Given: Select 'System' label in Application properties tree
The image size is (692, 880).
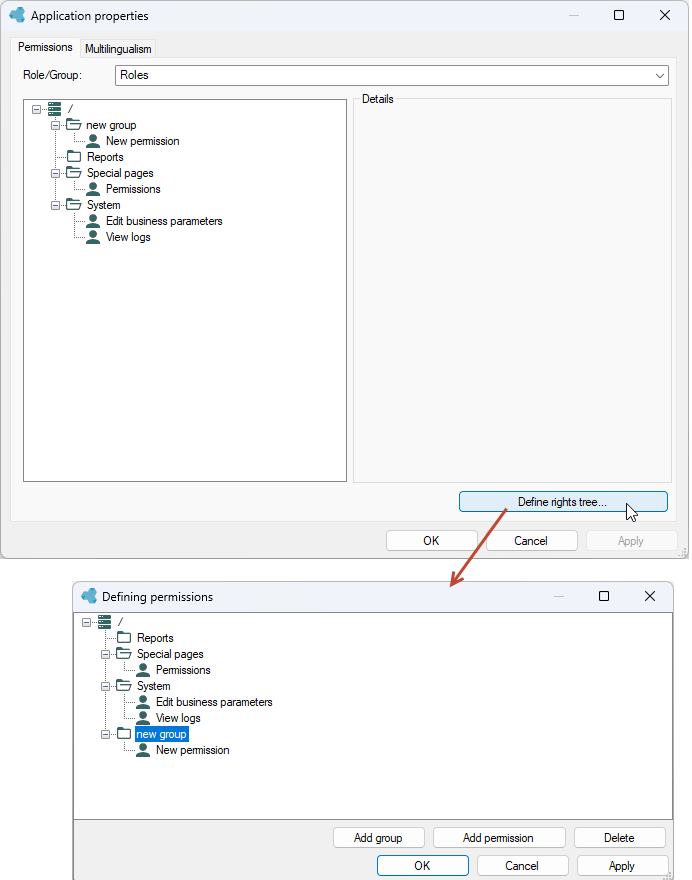Looking at the screenshot, I should click(103, 205).
